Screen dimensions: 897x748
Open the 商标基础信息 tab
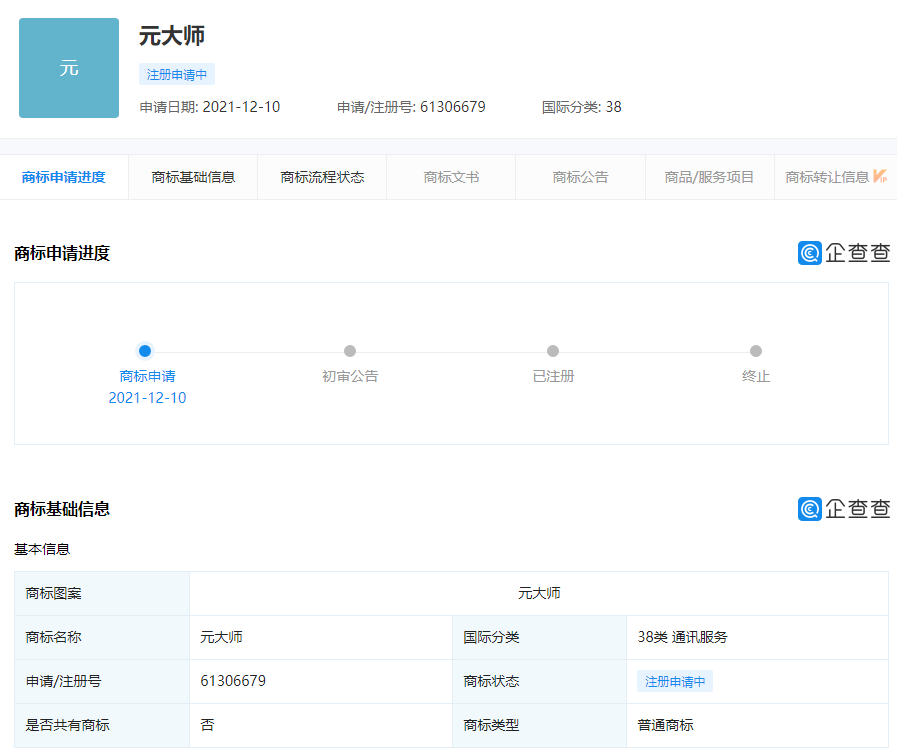pos(193,177)
